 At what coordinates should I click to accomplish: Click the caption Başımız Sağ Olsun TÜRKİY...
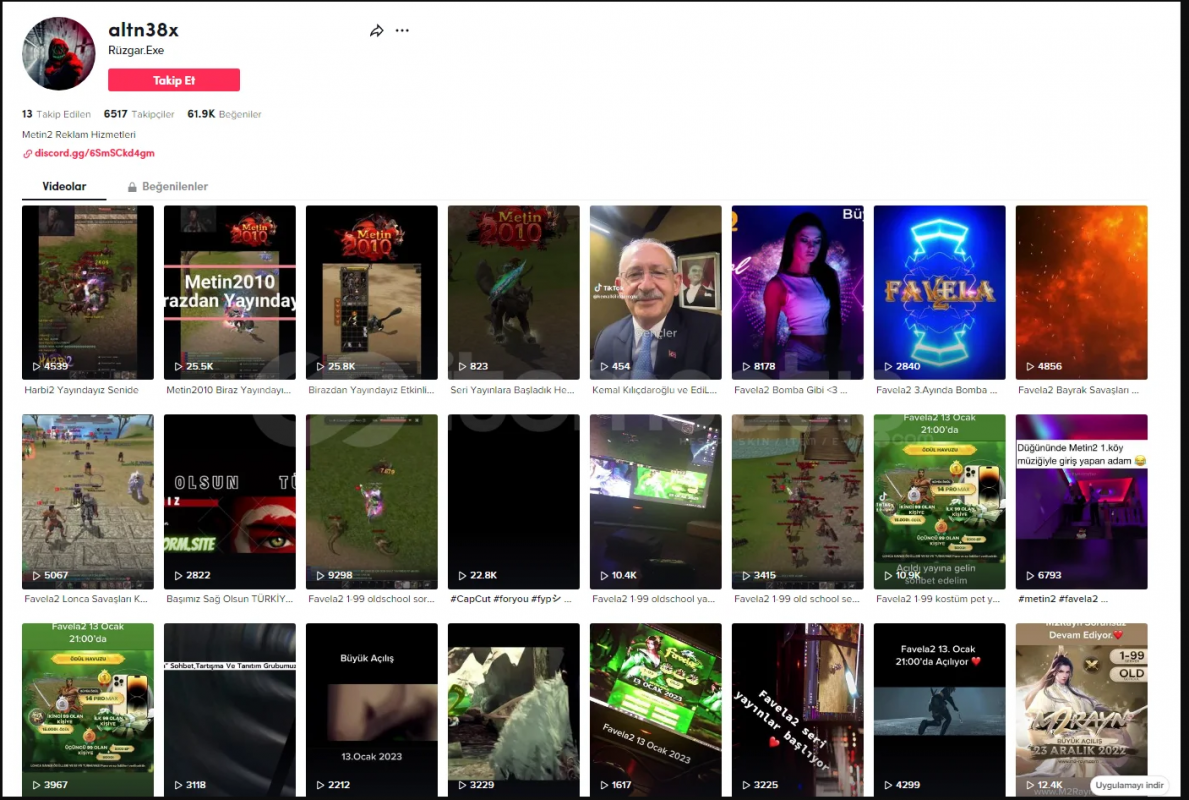(229, 598)
